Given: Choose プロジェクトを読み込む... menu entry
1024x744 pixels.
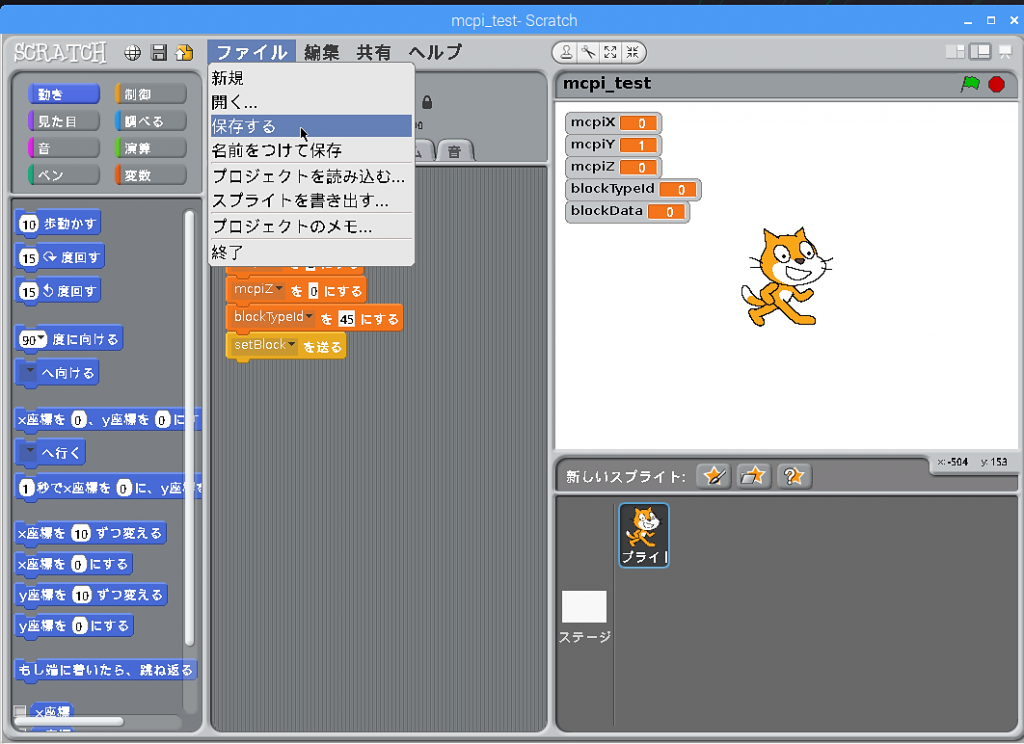Looking at the screenshot, I should 312,176.
